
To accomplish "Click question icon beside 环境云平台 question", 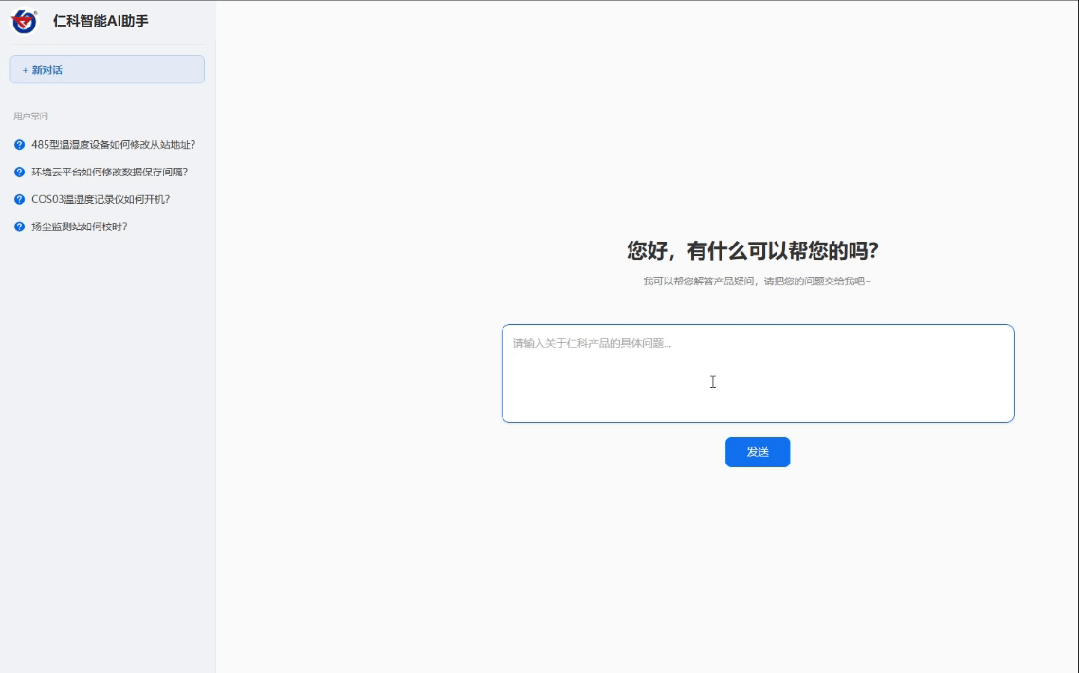I will coord(19,172).
